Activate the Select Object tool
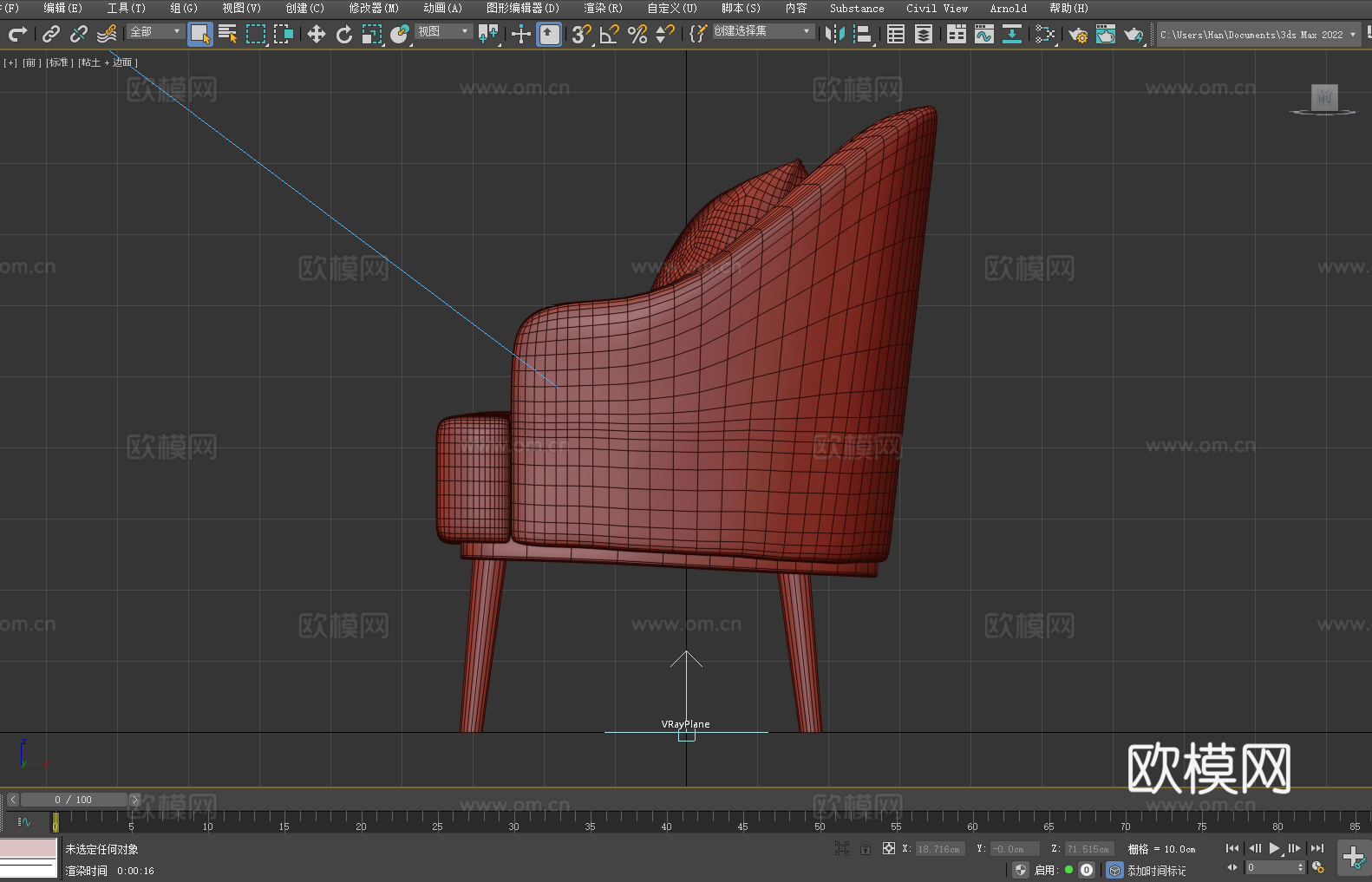Viewport: 1372px width, 882px height. click(200, 34)
